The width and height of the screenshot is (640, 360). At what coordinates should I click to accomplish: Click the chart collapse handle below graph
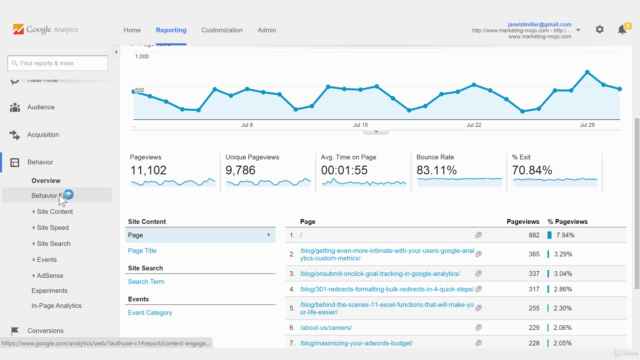pos(376,131)
